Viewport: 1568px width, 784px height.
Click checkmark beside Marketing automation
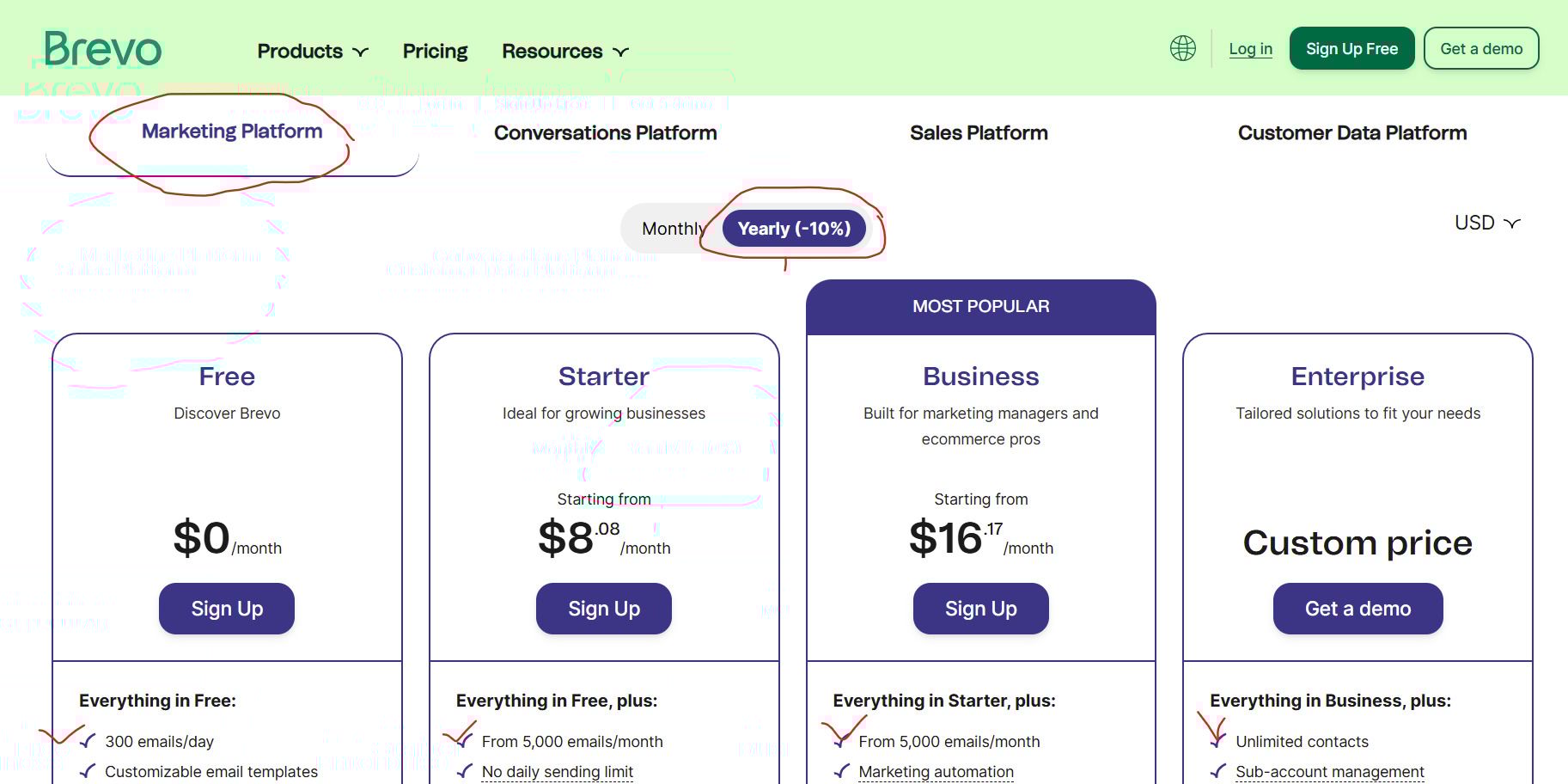click(x=842, y=771)
